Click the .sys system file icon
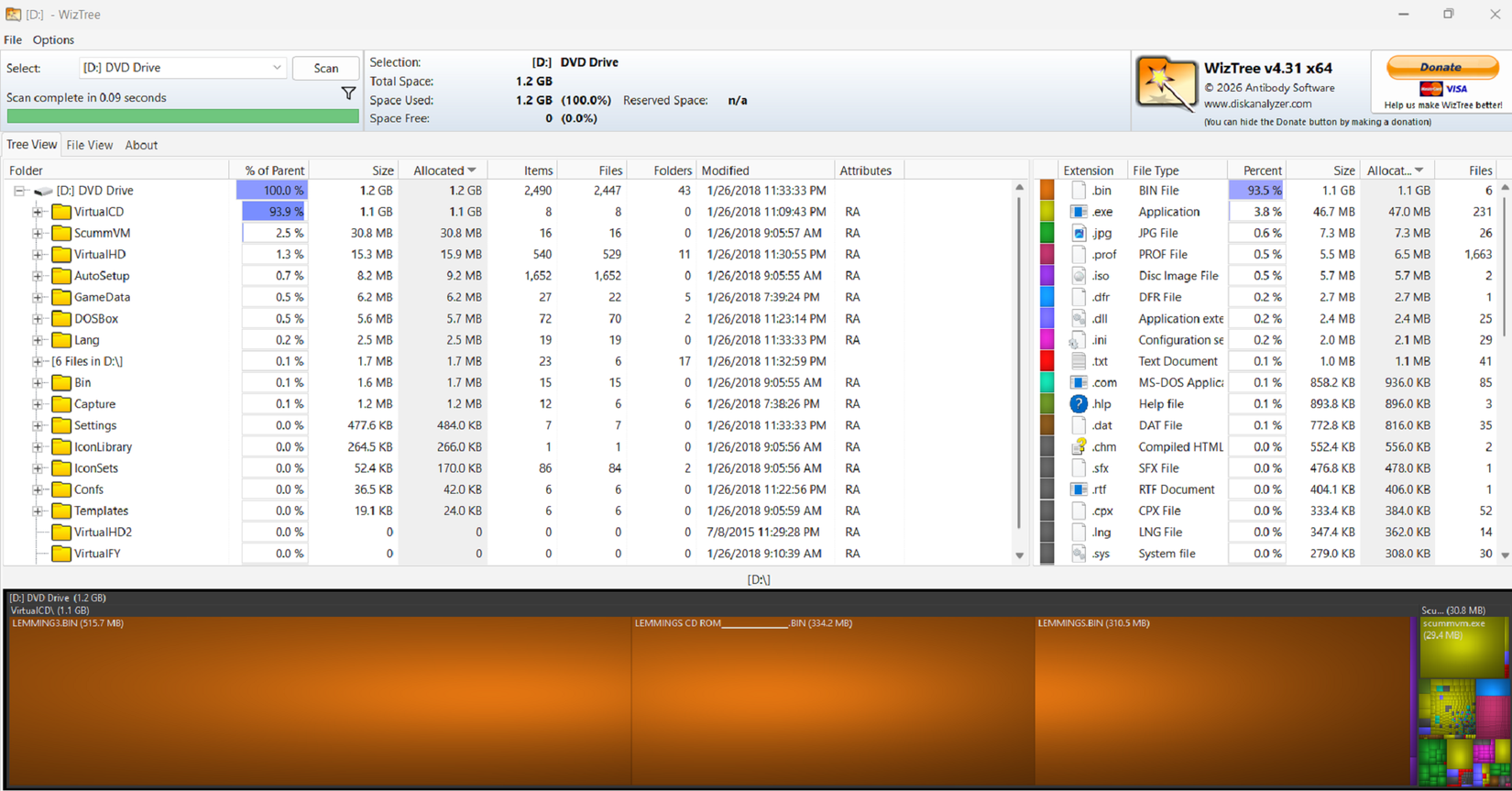The height and width of the screenshot is (791, 1512). pos(1079,554)
